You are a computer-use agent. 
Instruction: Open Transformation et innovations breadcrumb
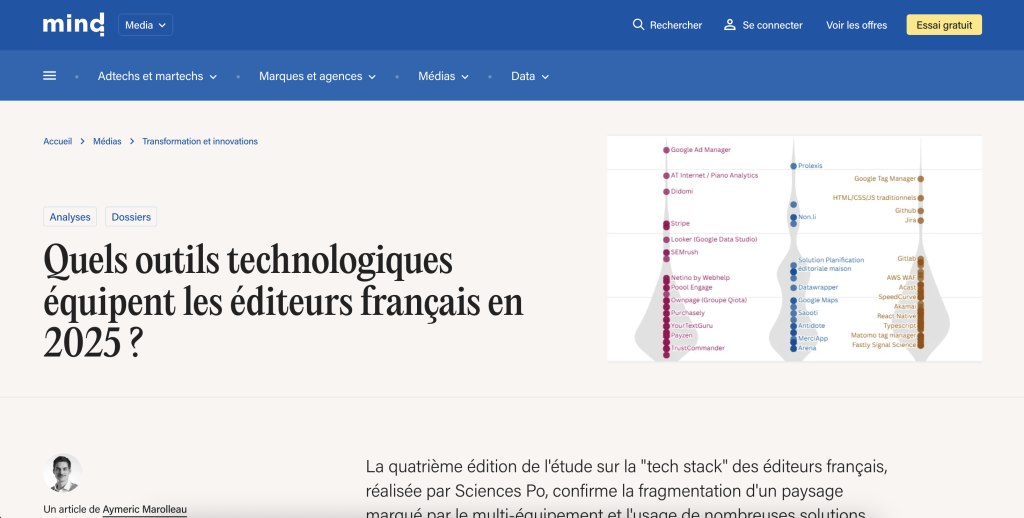coord(200,141)
